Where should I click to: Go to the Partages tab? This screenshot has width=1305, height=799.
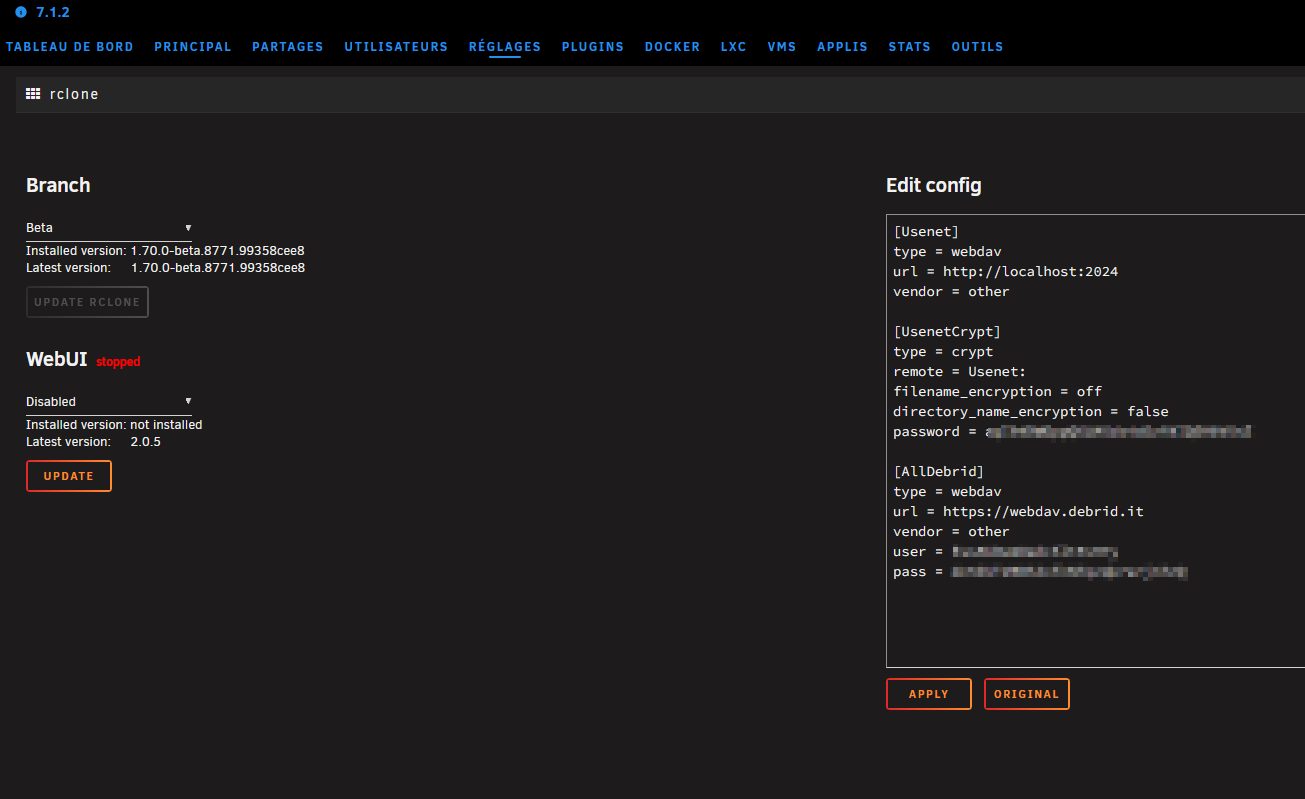pyautogui.click(x=288, y=47)
